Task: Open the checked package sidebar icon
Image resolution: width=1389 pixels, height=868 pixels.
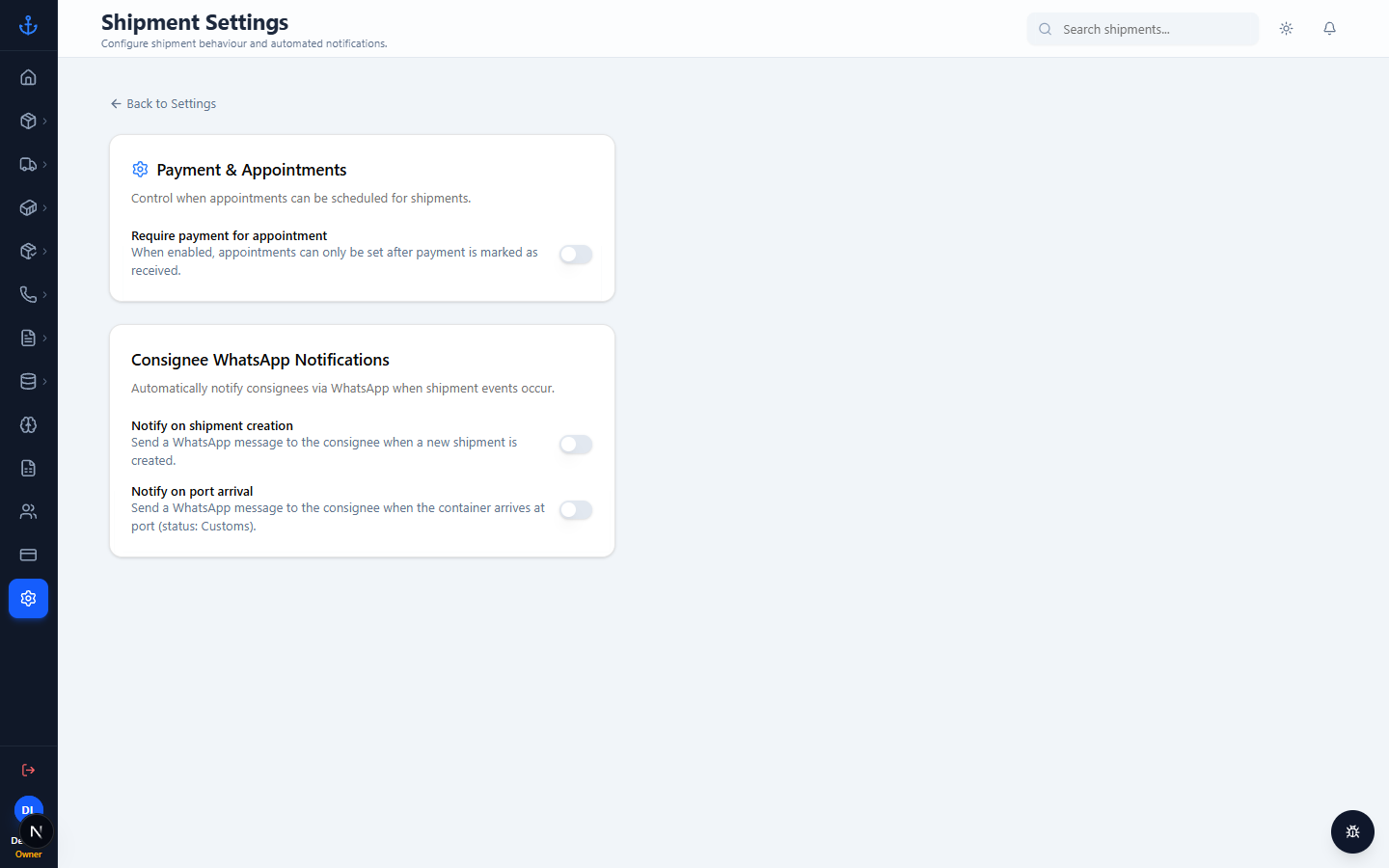Action: point(28,251)
